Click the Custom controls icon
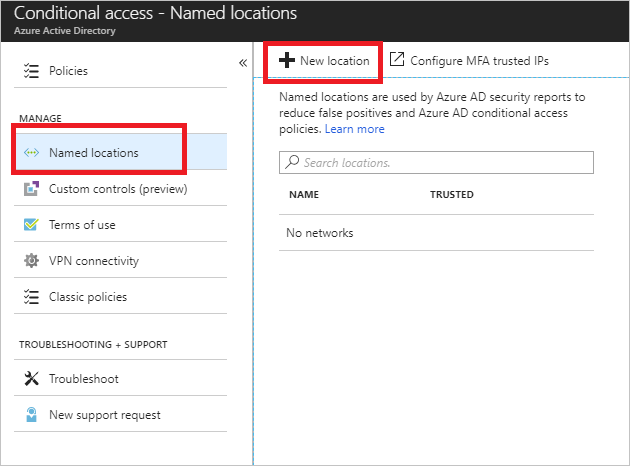The width and height of the screenshot is (630, 466). pyautogui.click(x=30, y=189)
